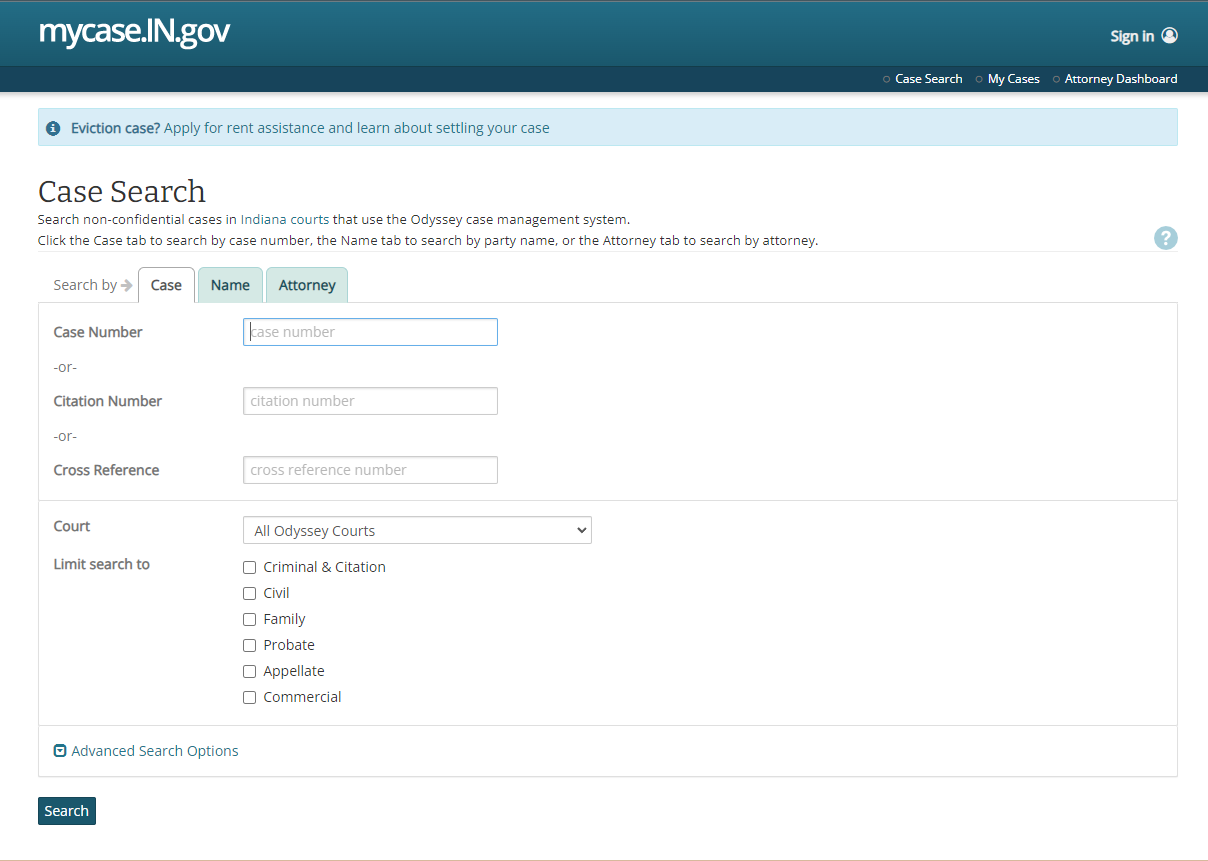This screenshot has height=861, width=1208.
Task: Open the help question mark icon
Action: pos(1165,238)
